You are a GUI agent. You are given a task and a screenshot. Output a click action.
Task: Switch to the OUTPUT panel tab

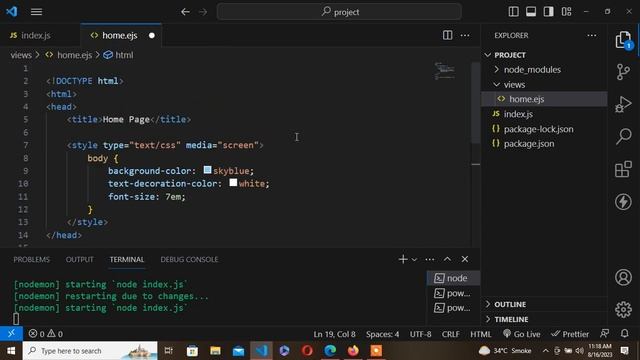[80, 260]
